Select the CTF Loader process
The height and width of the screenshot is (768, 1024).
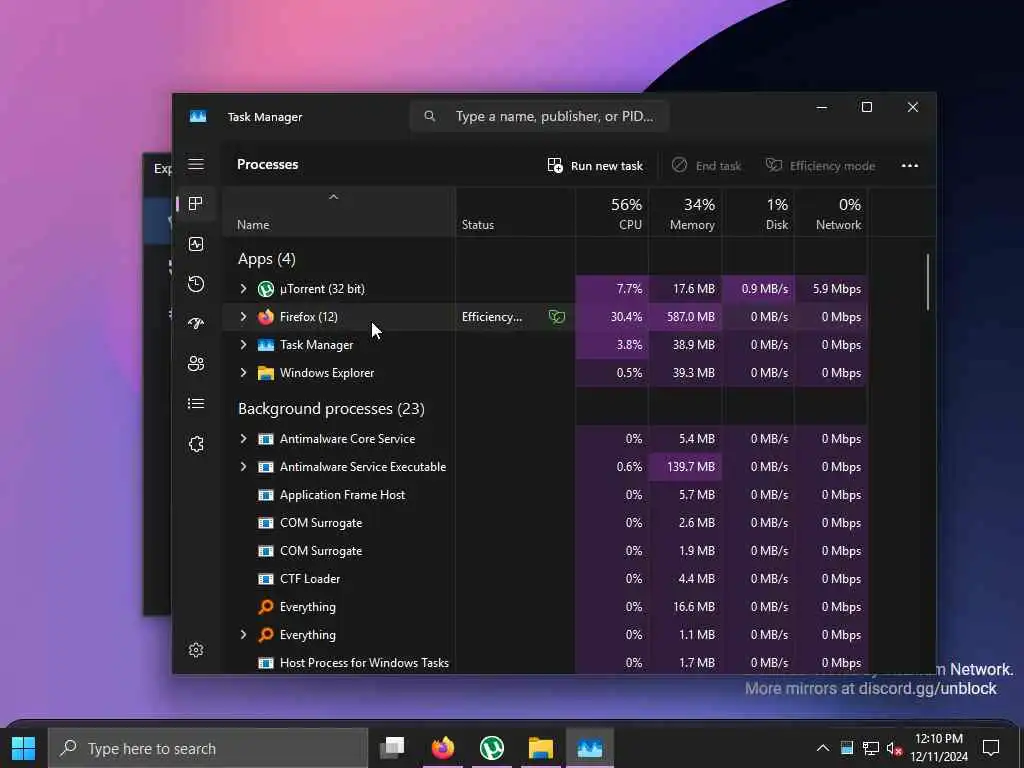click(x=545, y=579)
